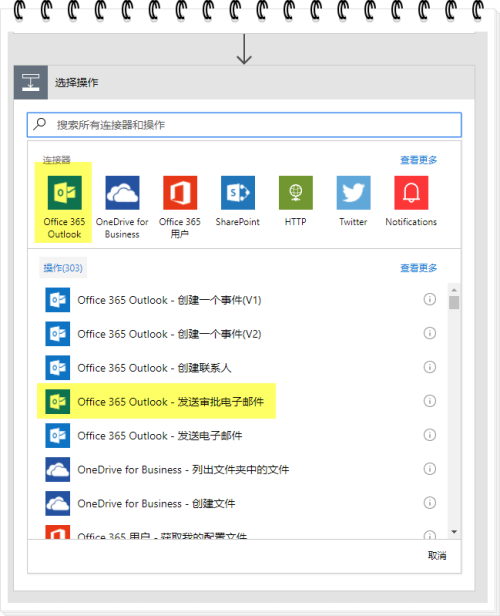This screenshot has height=616, width=500.
Task: Choose the Notifications bell connector icon
Action: [x=411, y=192]
